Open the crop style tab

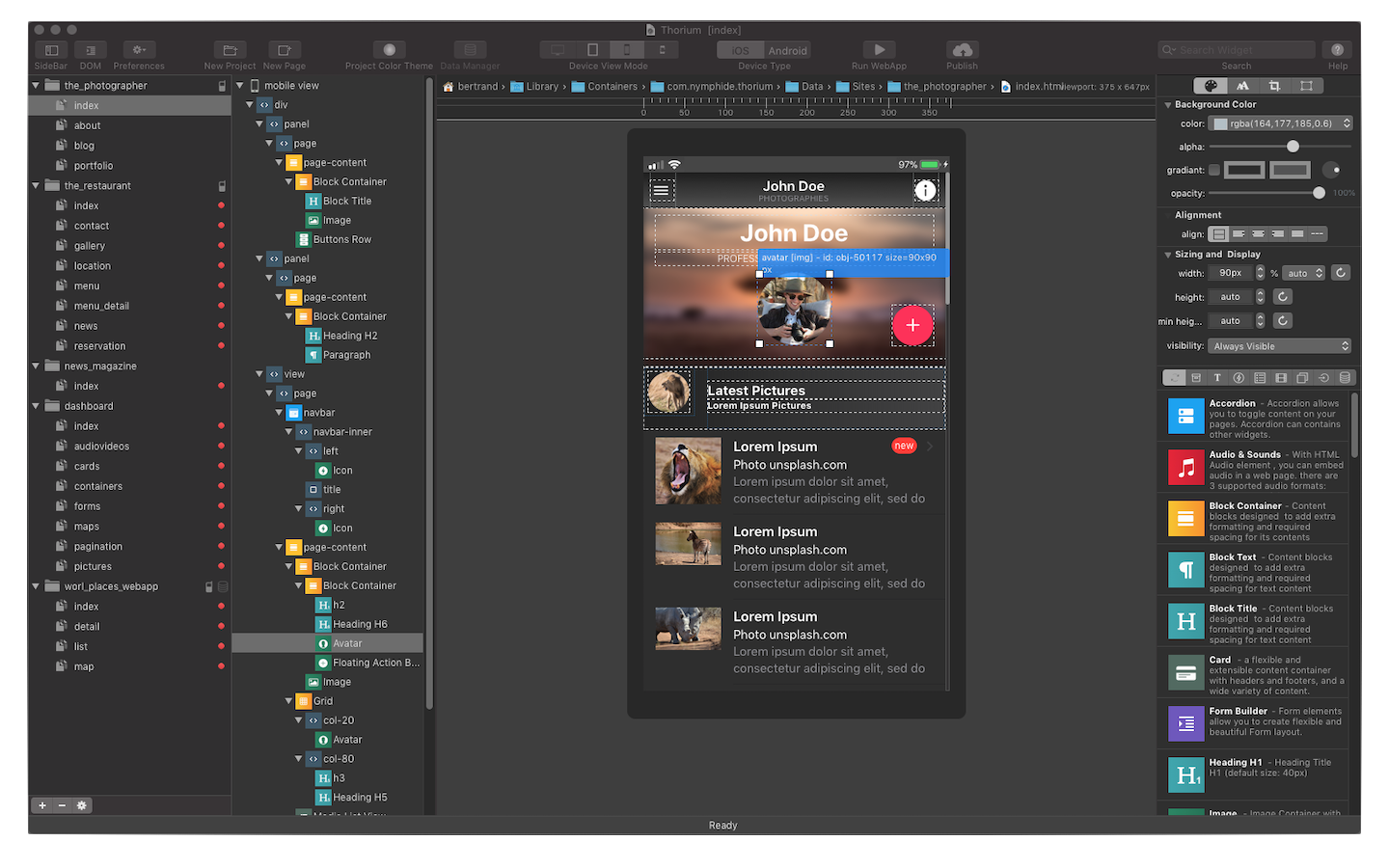pos(1274,86)
